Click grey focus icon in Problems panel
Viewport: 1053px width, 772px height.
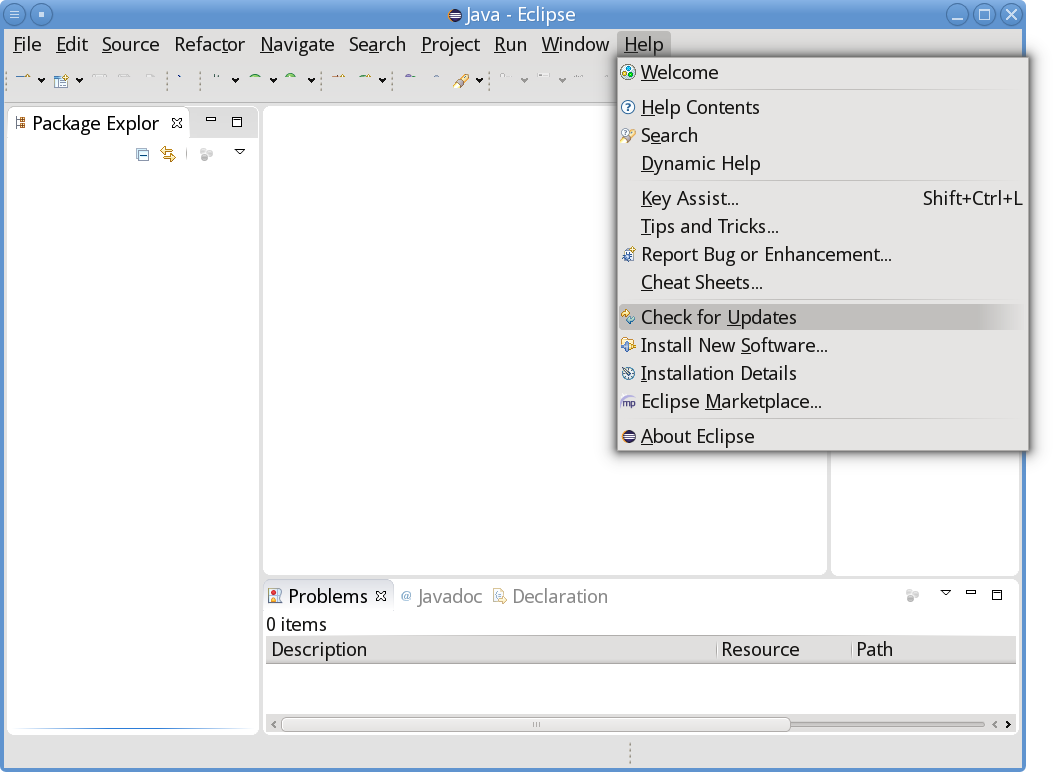pos(912,595)
